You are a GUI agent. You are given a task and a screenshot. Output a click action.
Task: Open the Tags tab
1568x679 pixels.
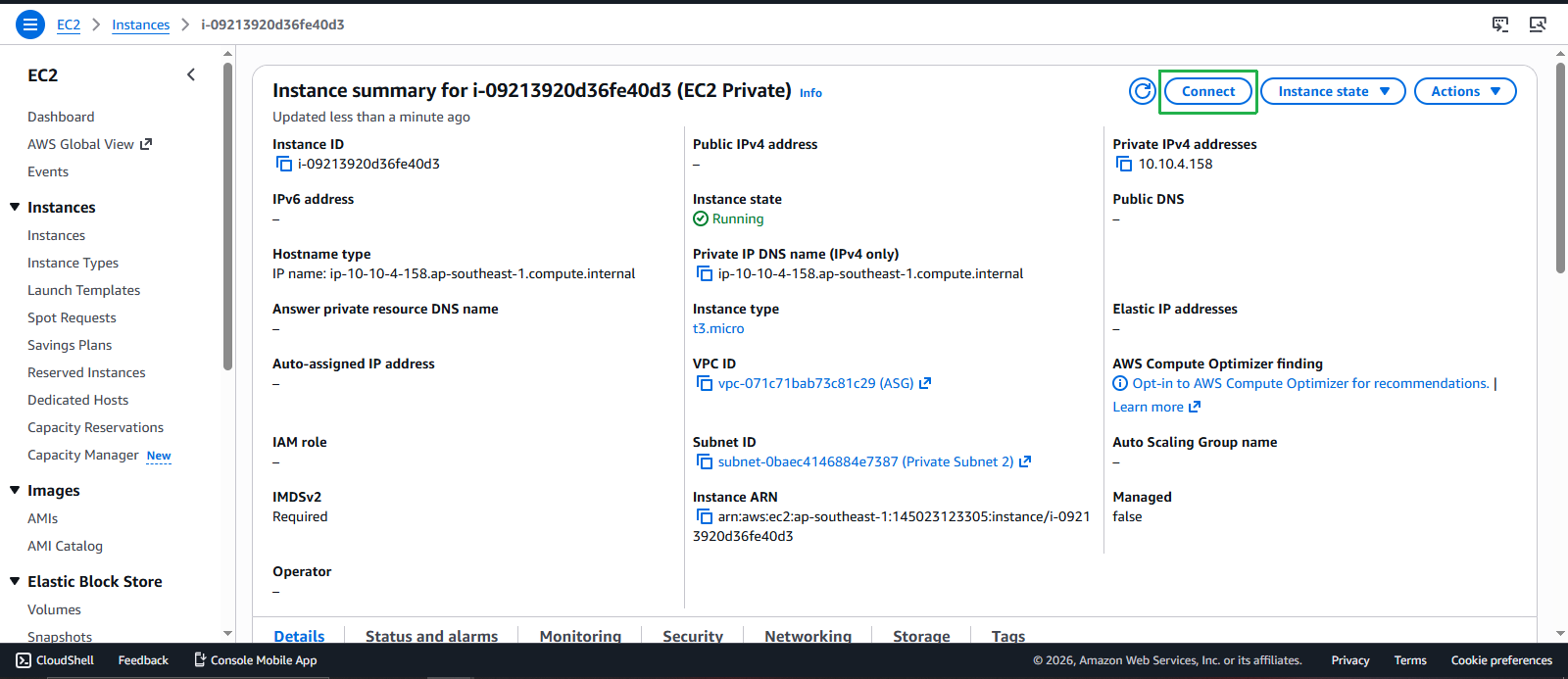point(1007,635)
